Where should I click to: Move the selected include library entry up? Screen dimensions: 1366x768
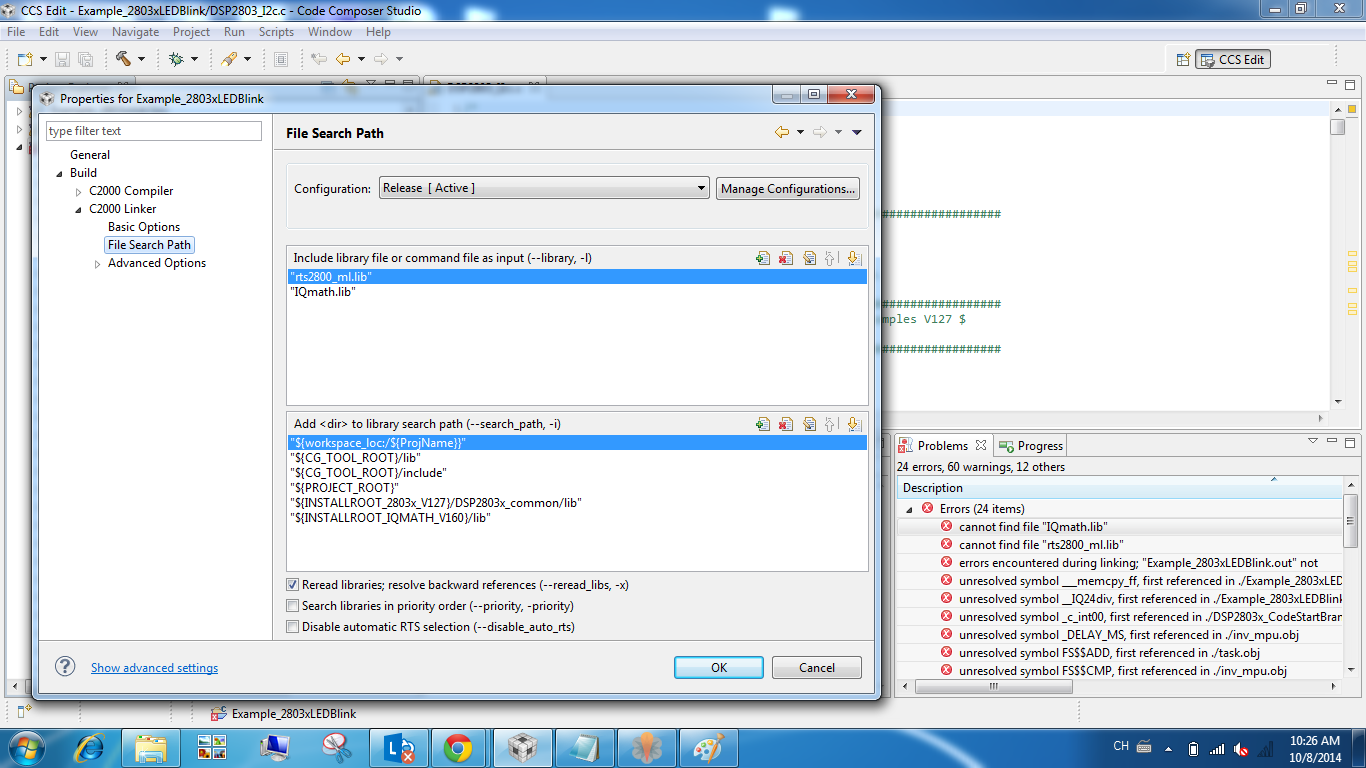830,258
